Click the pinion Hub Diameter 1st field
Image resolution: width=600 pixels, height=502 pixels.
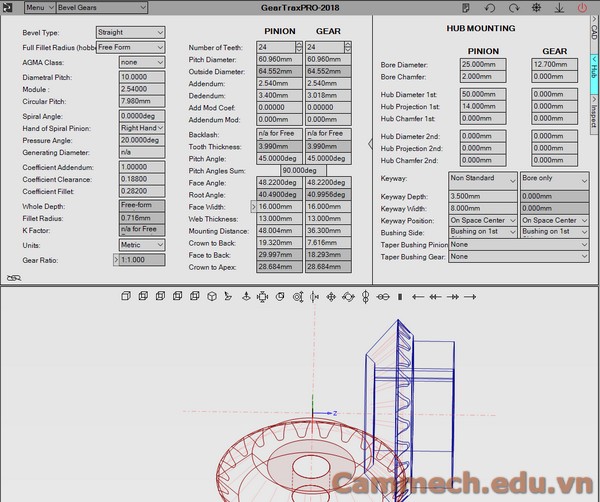[x=483, y=94]
